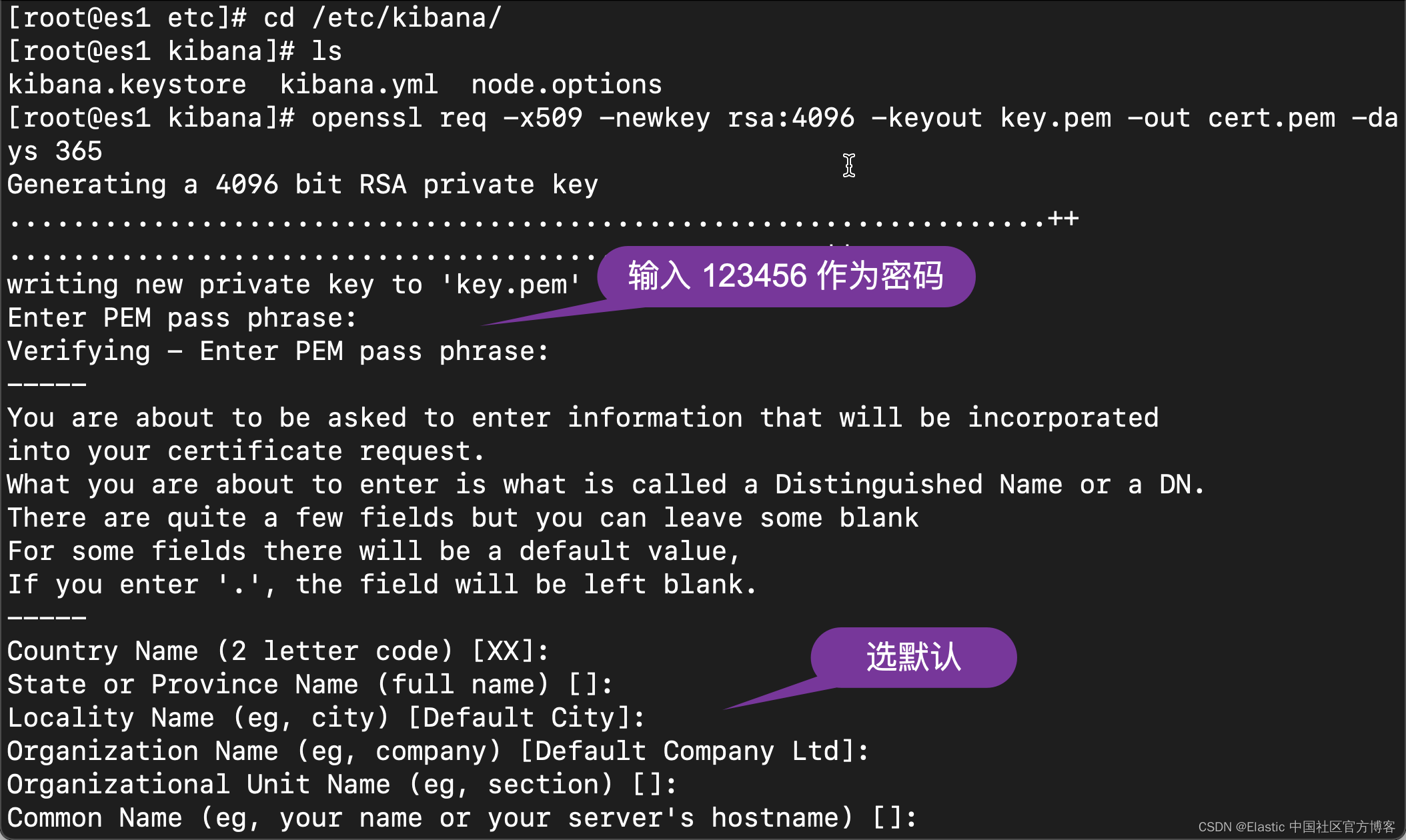Click the Organizational Unit Name prompt
Viewport: 1406px width, 840px height.
tap(341, 785)
